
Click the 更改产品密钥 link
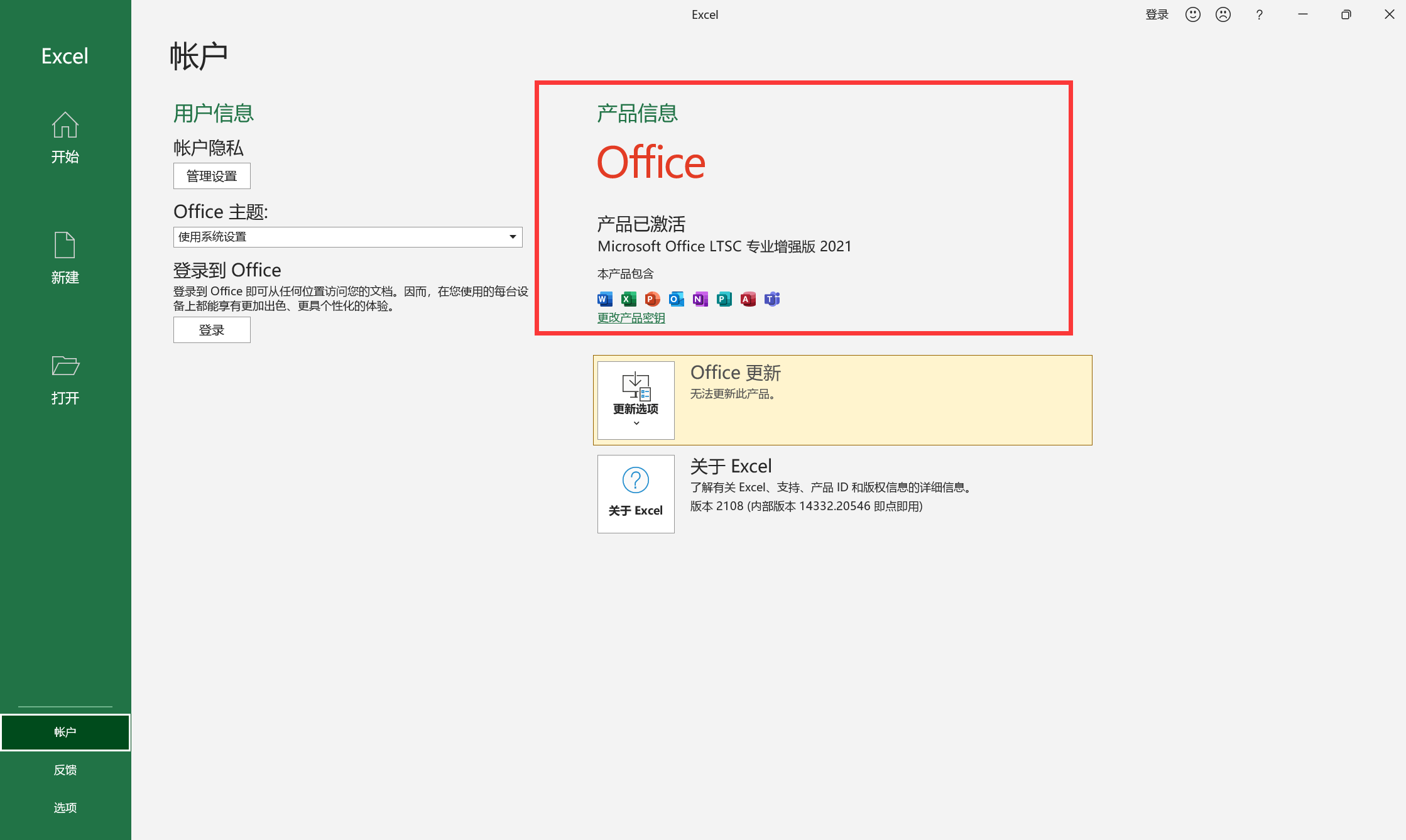point(631,317)
